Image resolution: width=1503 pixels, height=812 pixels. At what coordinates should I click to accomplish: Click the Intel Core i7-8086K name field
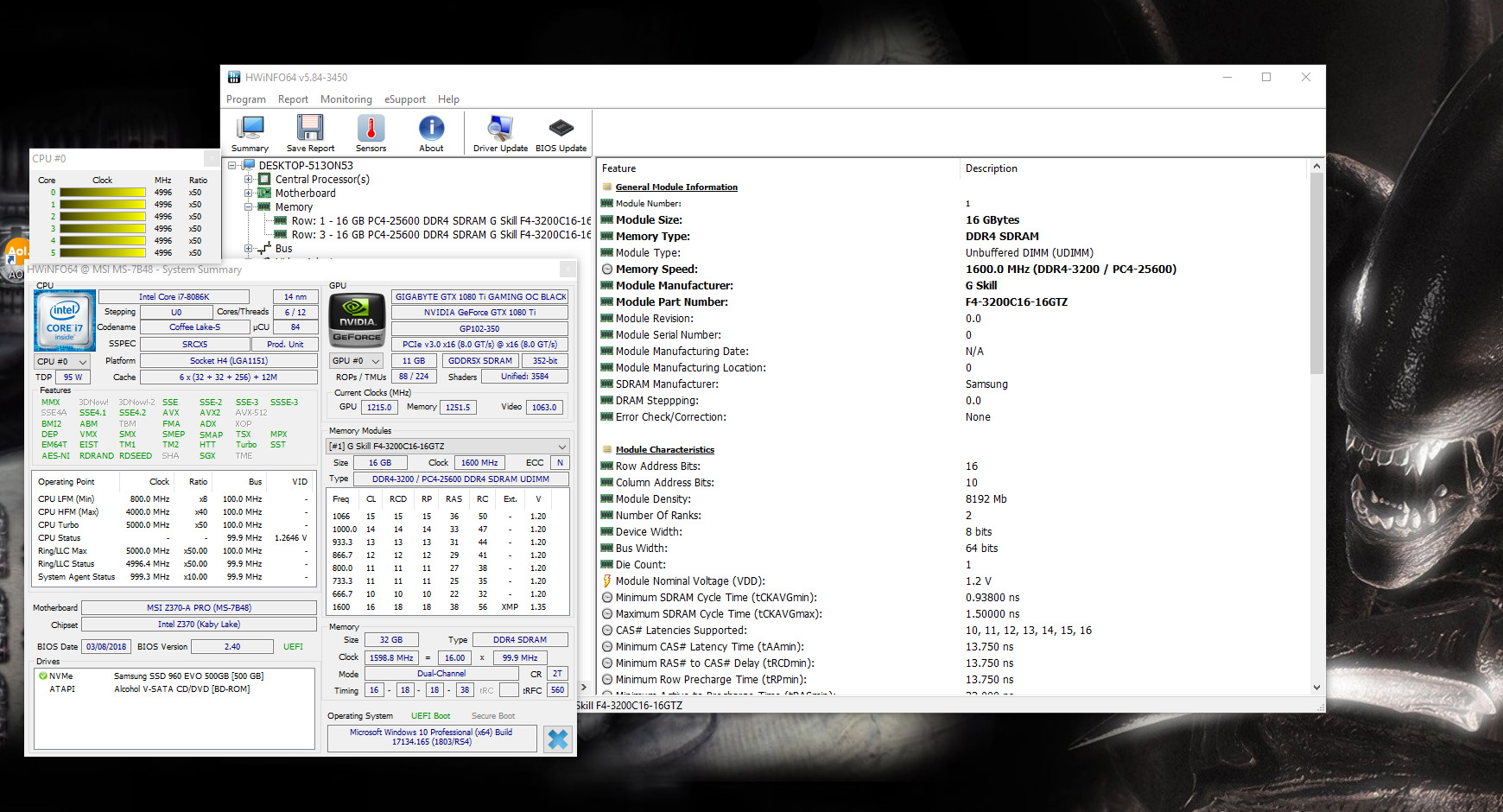tap(174, 296)
